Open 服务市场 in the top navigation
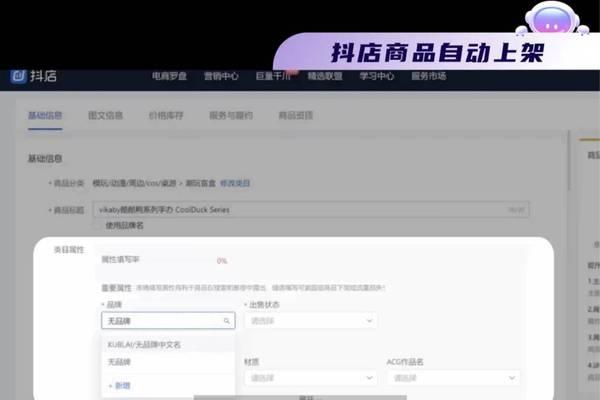 429,76
